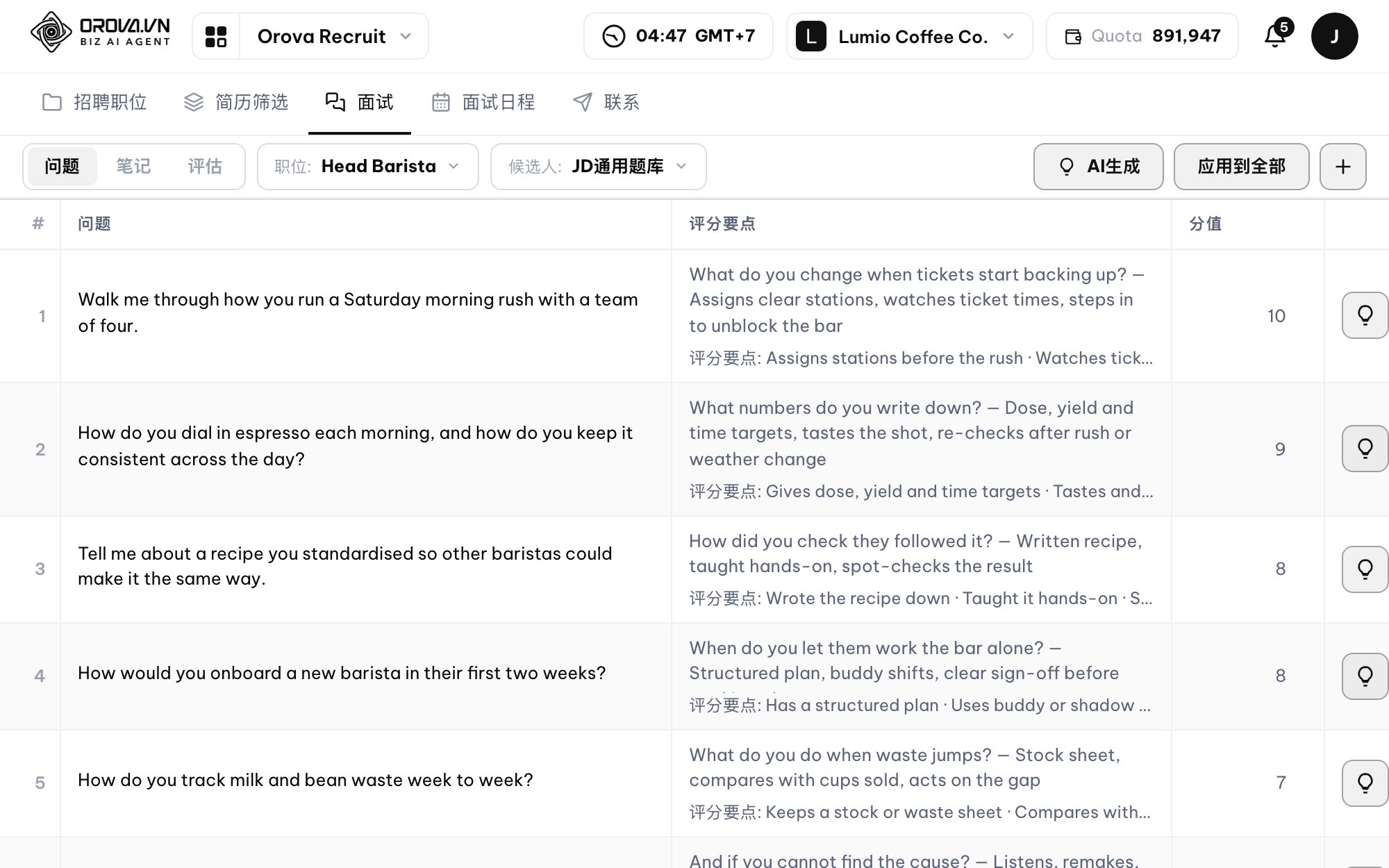Click the 分值 column header

(x=1206, y=224)
